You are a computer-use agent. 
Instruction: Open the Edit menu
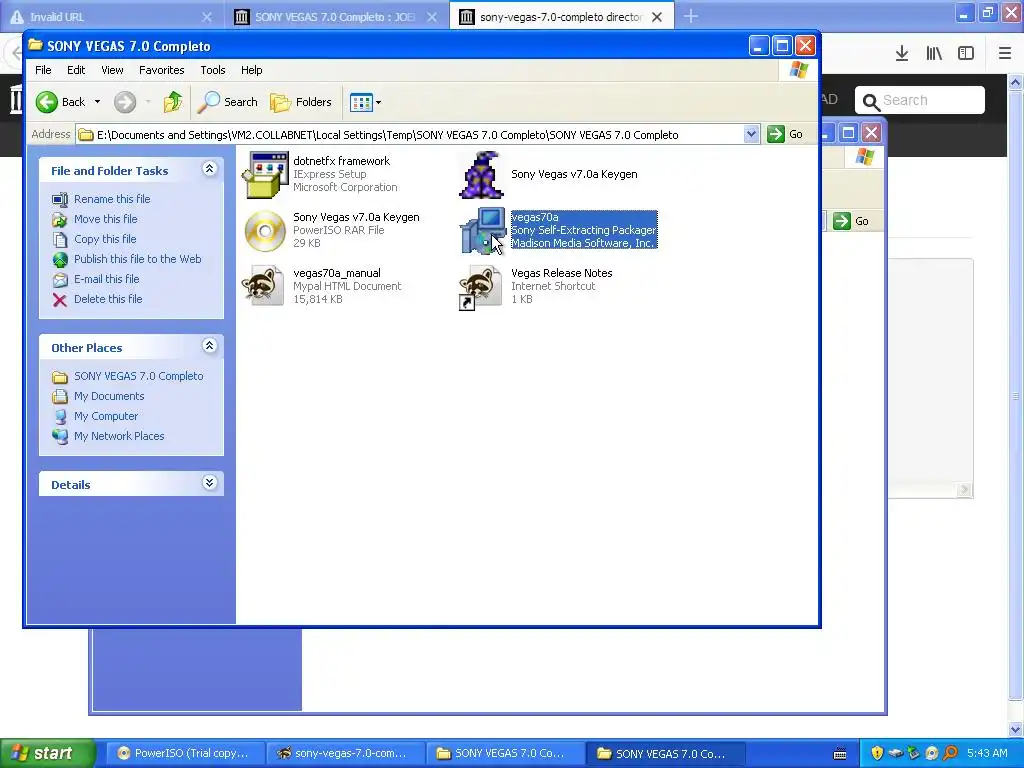pyautogui.click(x=76, y=70)
